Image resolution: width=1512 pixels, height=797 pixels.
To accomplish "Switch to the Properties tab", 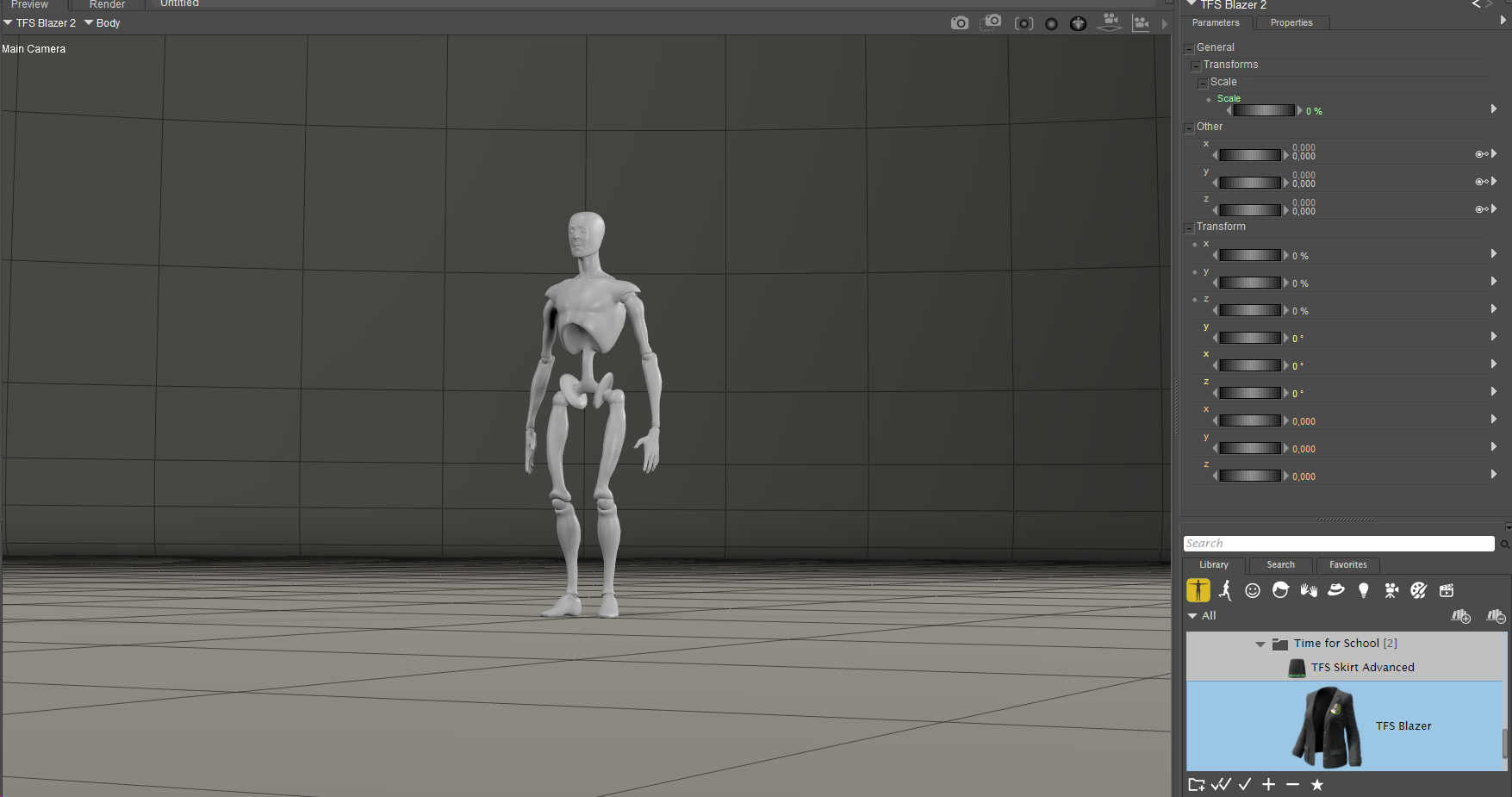I will 1291,23.
